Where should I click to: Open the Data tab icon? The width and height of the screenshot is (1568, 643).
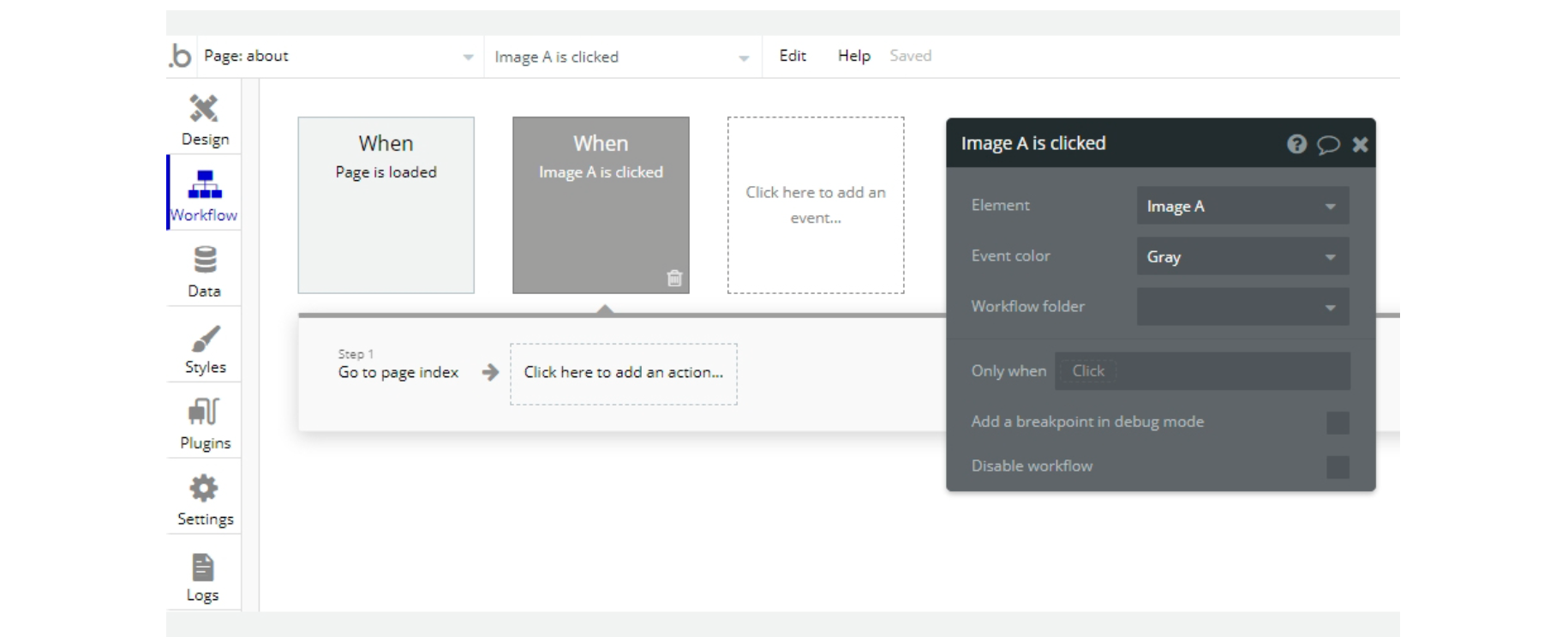[x=205, y=260]
